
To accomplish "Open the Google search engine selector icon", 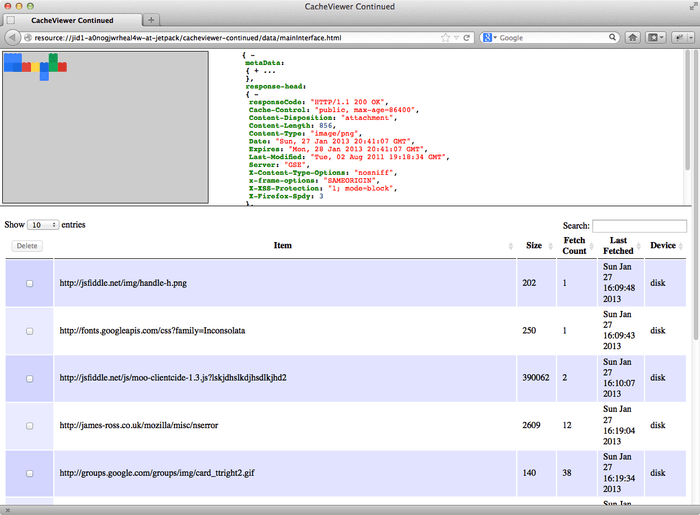I will (488, 38).
